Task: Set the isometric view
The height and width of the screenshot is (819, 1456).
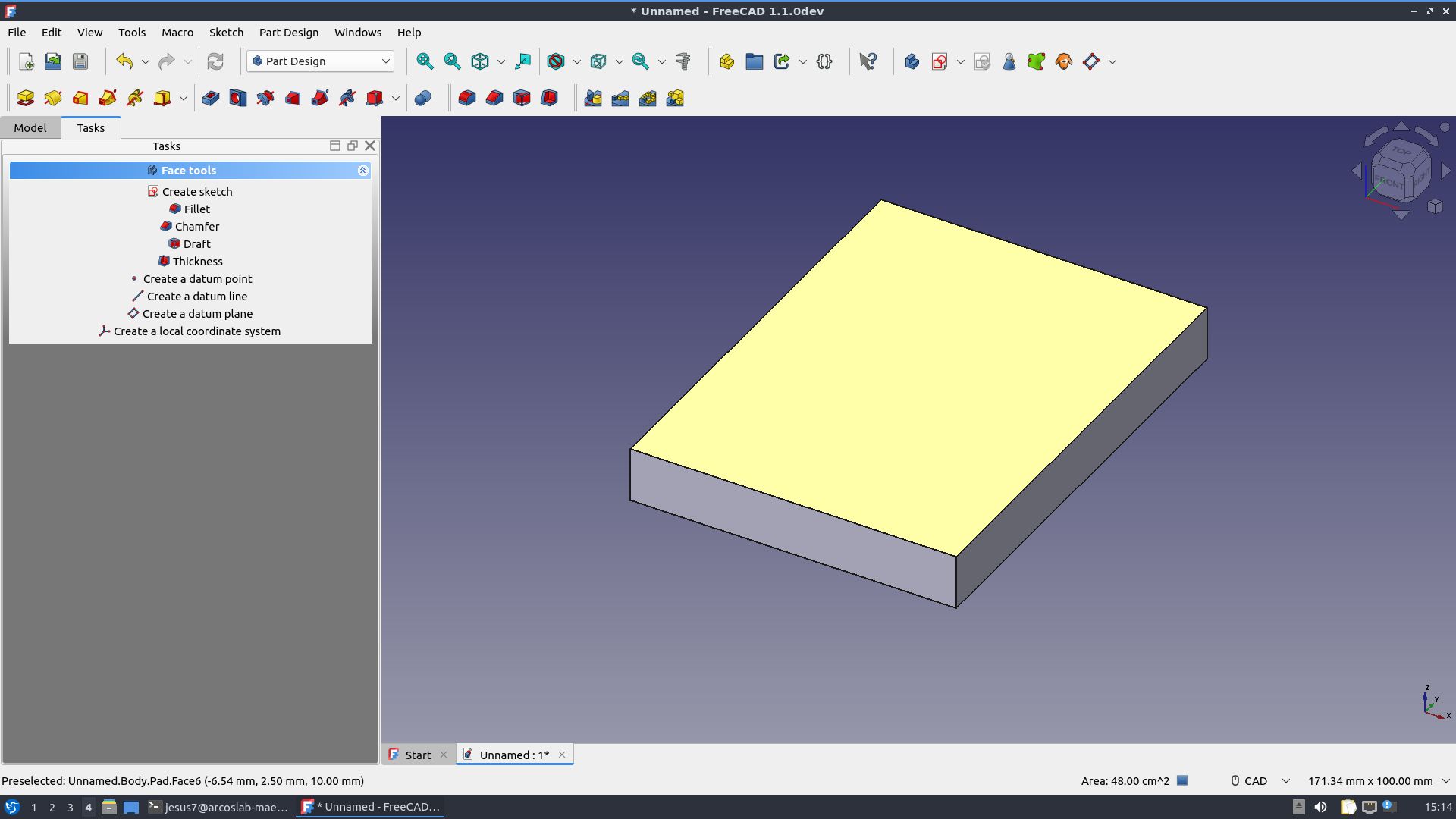Action: tap(480, 61)
